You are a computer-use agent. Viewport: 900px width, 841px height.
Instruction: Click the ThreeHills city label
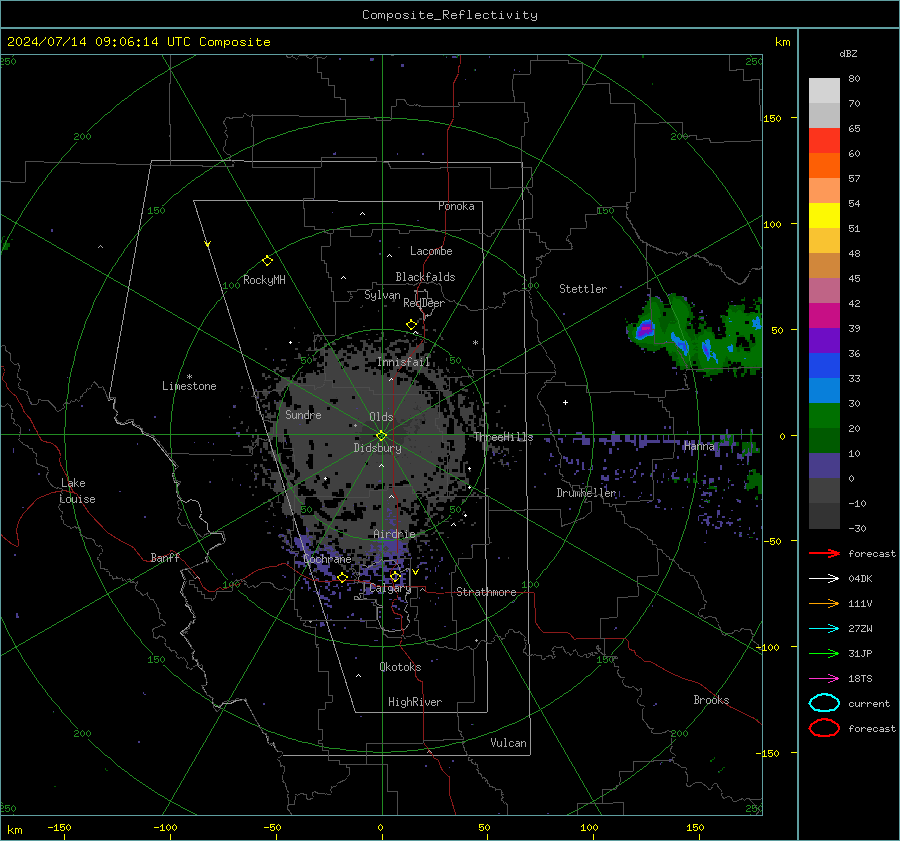click(503, 437)
